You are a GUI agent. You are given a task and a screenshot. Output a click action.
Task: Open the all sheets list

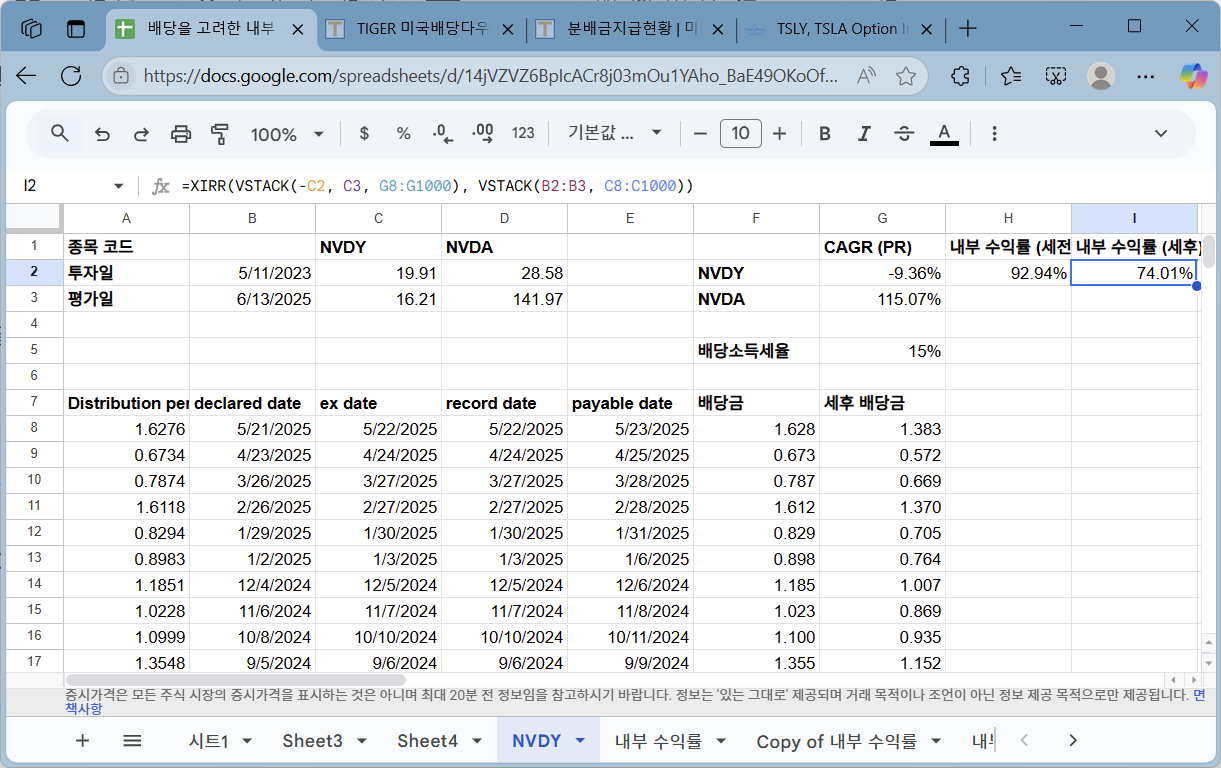[132, 741]
